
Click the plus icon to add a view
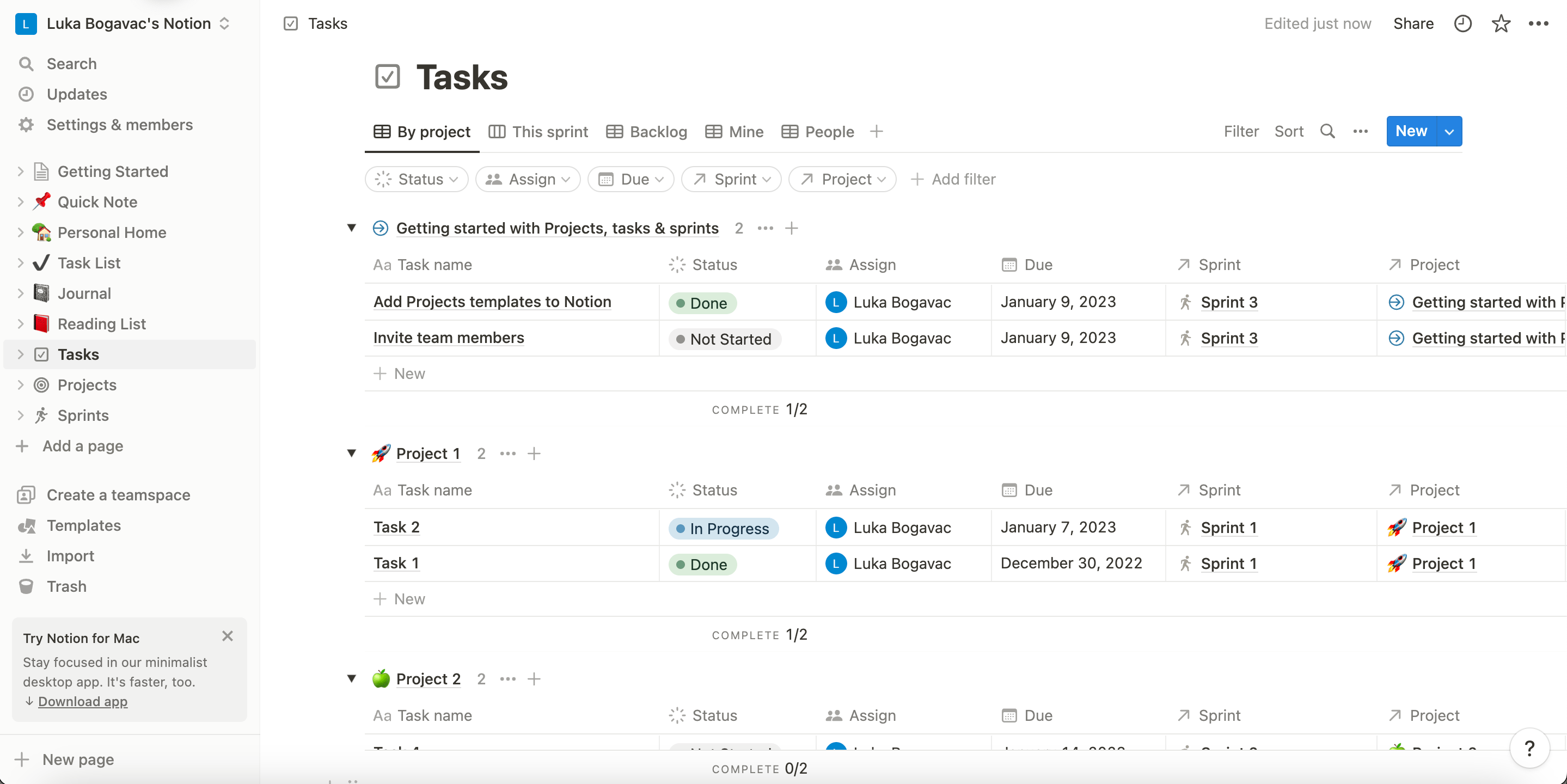pyautogui.click(x=876, y=131)
